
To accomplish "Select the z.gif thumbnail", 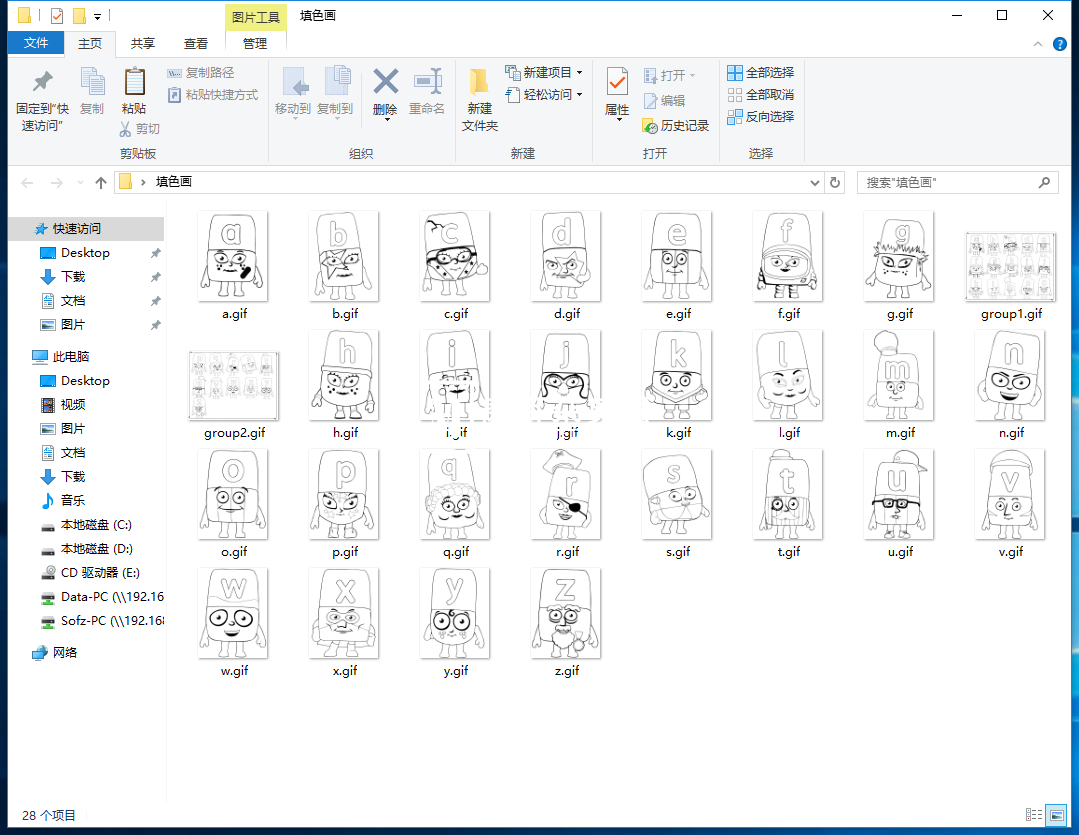I will tap(566, 613).
